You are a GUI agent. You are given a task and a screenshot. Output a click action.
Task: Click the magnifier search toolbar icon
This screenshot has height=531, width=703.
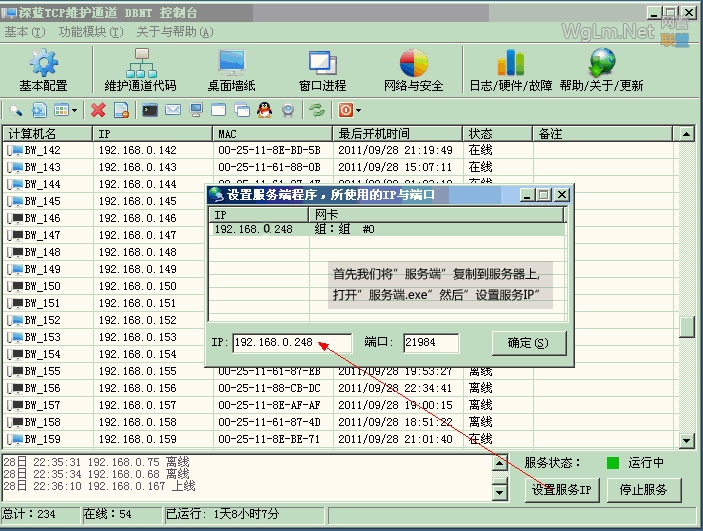(x=17, y=110)
